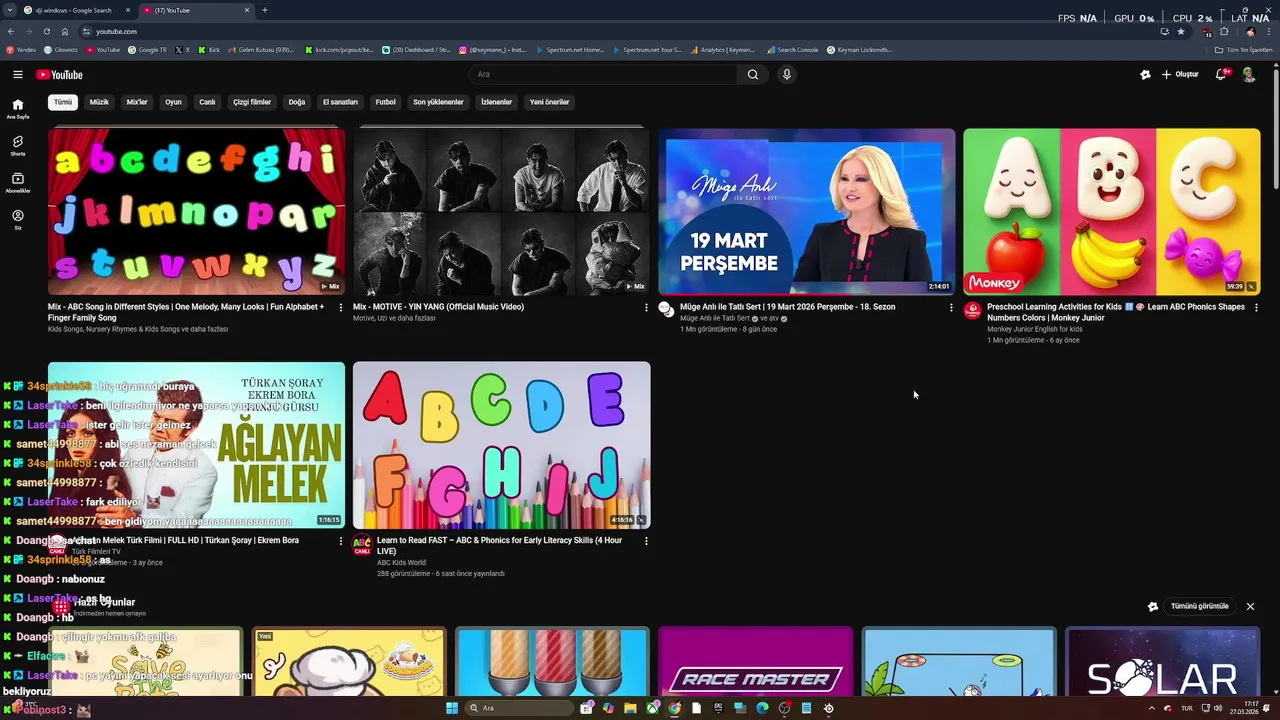Screen dimensions: 1280x720
Task: Open the ABC Kids World channel avatar
Action: (x=362, y=544)
